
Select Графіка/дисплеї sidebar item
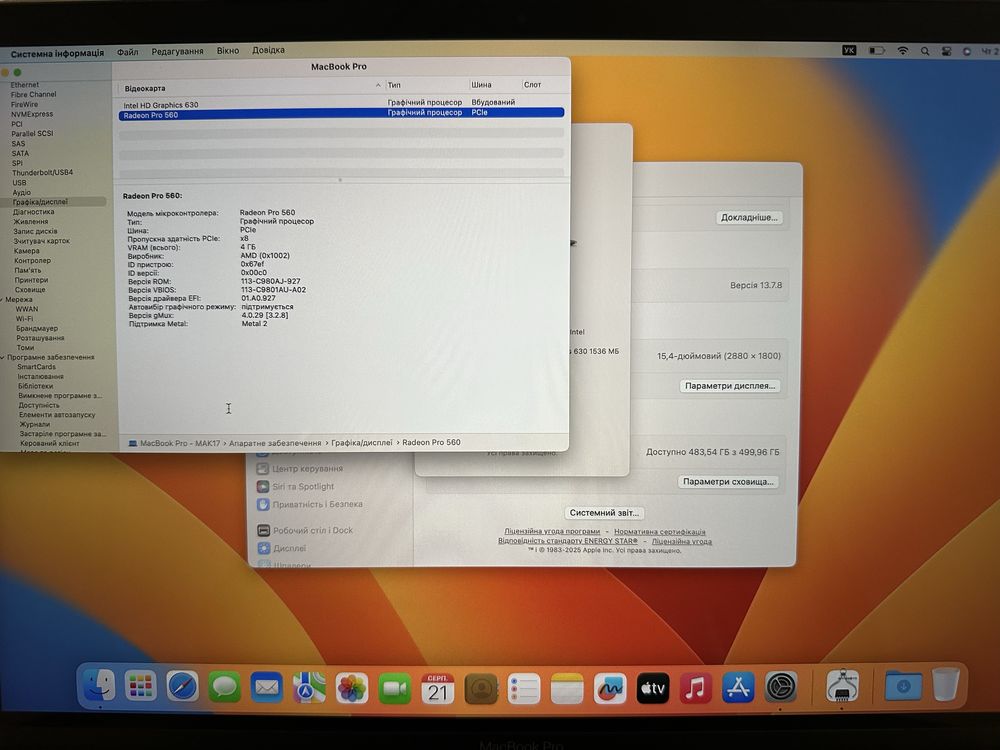[40, 202]
